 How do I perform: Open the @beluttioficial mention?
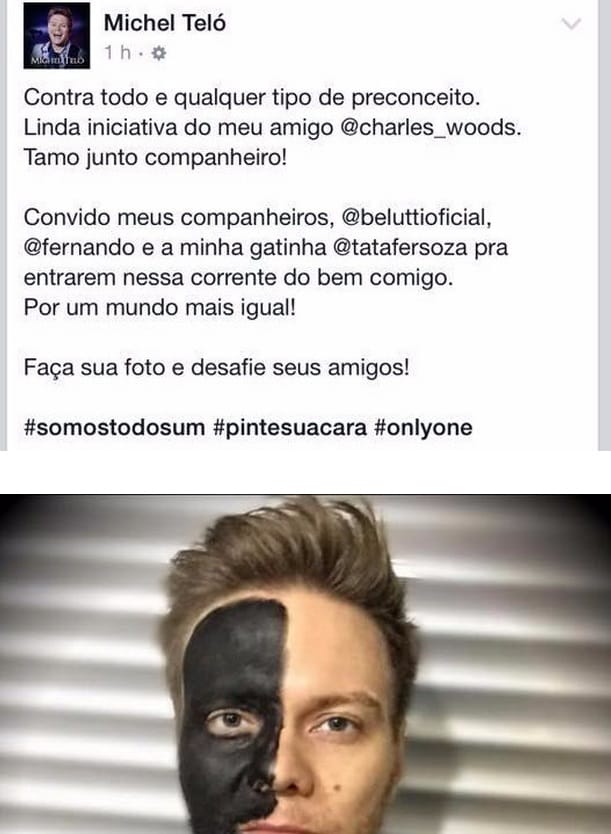415,218
